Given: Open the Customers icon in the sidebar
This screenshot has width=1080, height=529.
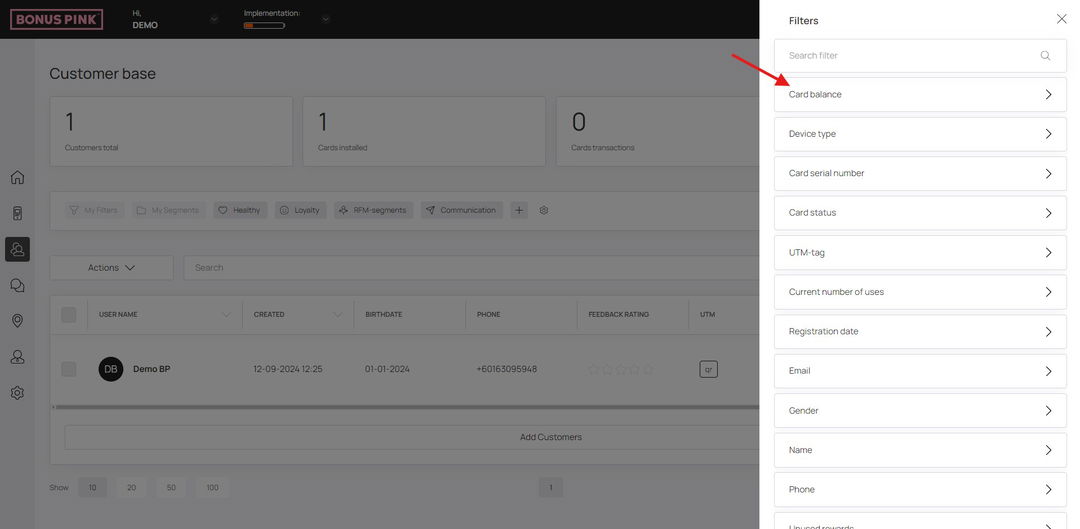Looking at the screenshot, I should click(x=17, y=249).
